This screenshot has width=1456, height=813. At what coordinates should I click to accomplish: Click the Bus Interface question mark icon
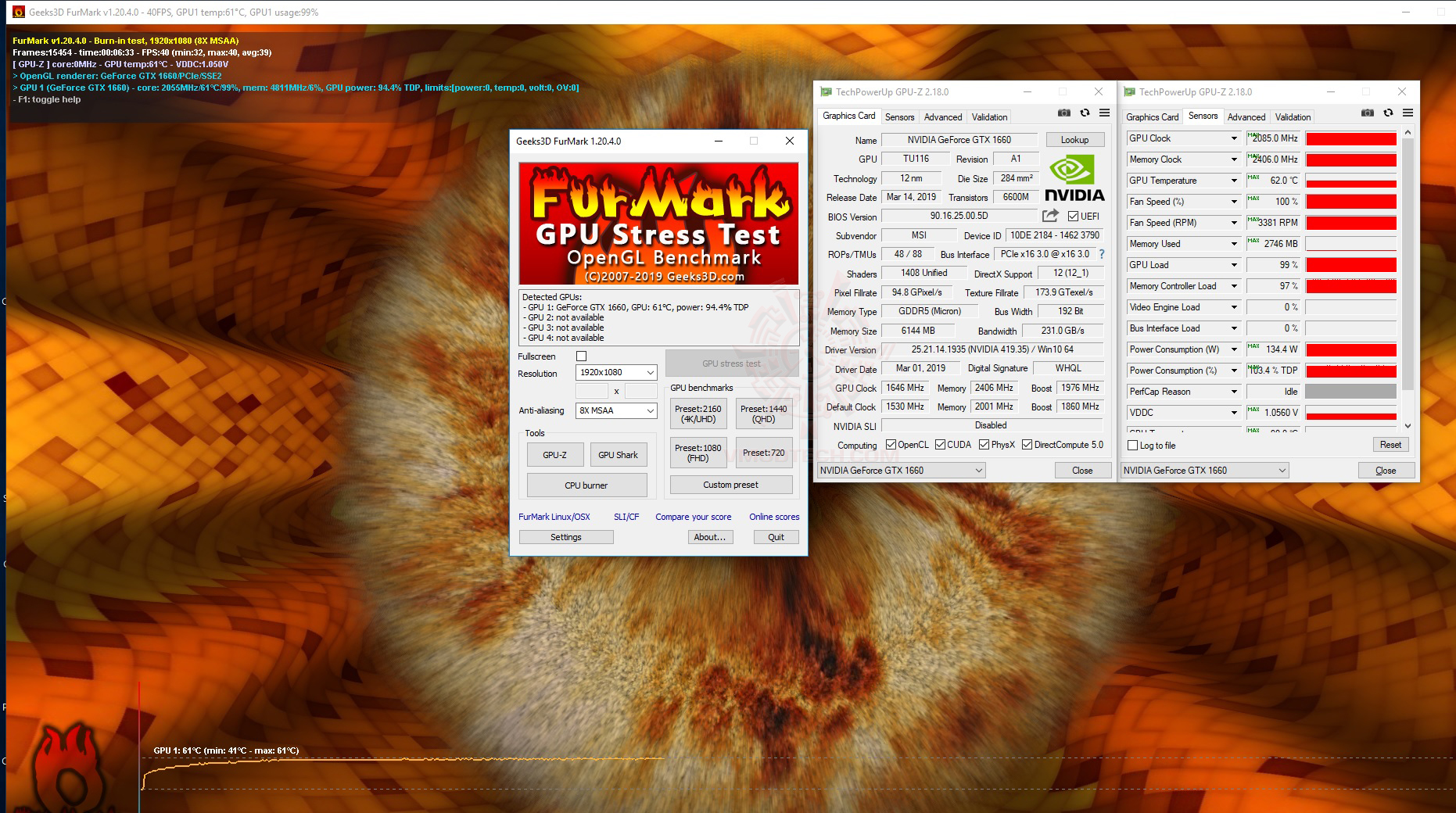pos(1102,254)
